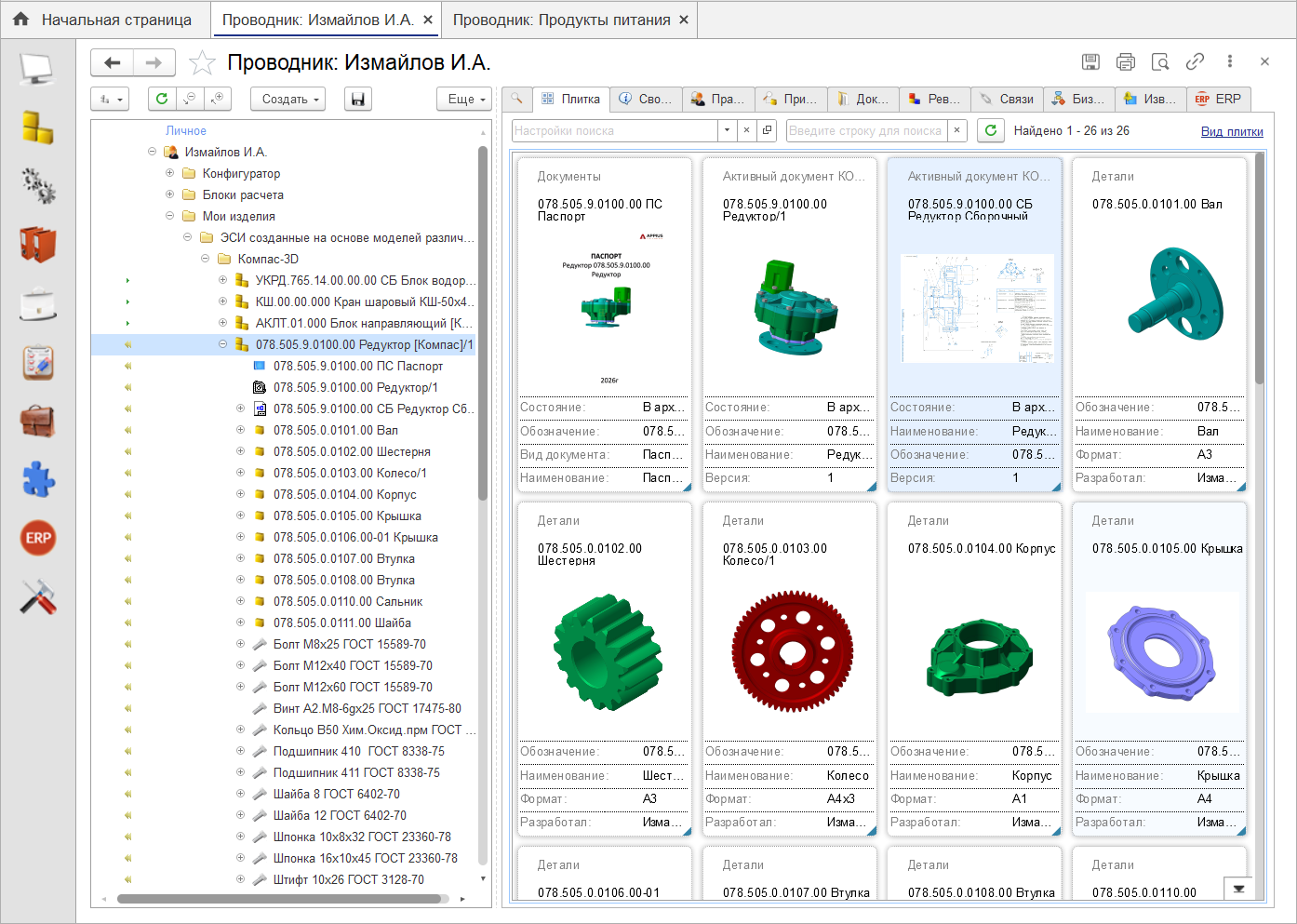Refresh the tree with green refresh icon
The height and width of the screenshot is (924, 1297).
(x=162, y=99)
